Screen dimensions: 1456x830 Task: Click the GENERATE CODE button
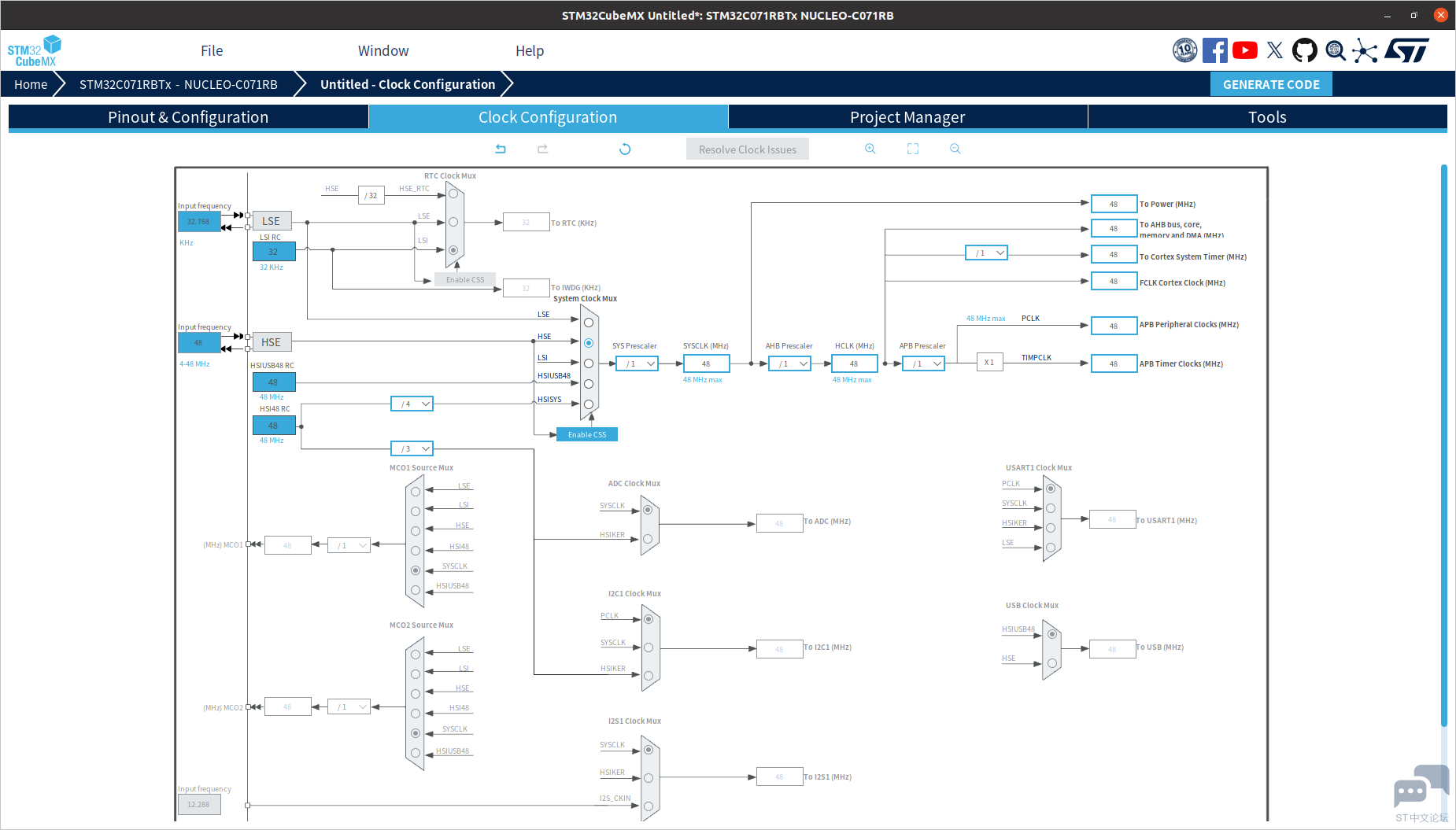tap(1271, 84)
